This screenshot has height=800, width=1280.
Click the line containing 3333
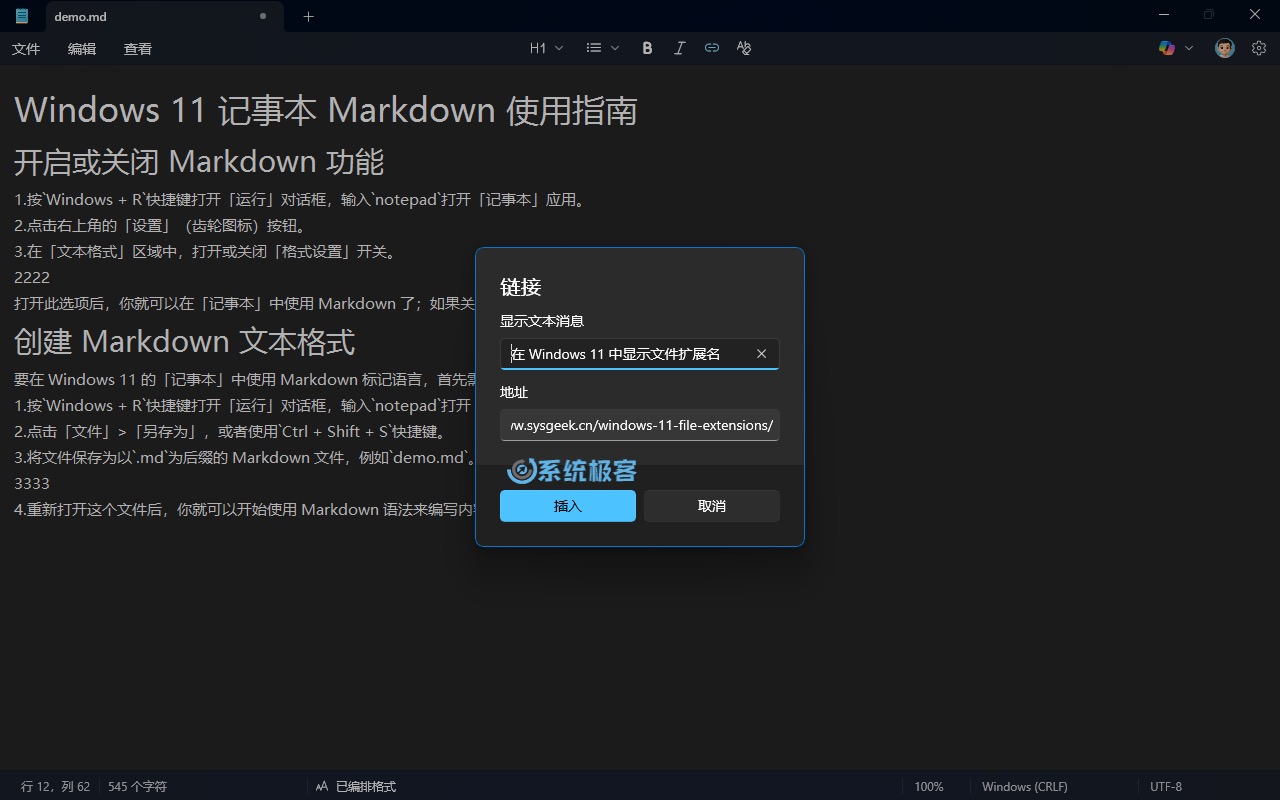(x=32, y=483)
